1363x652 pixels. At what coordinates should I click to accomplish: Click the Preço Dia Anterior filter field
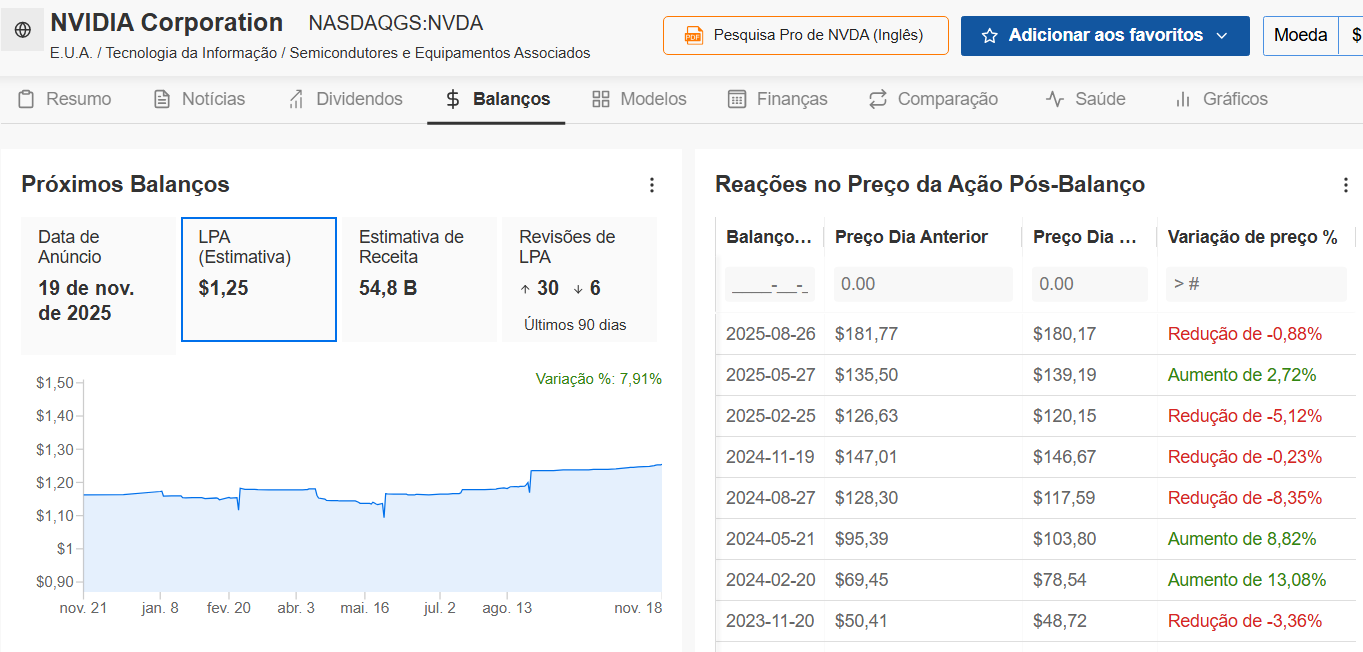[922, 284]
